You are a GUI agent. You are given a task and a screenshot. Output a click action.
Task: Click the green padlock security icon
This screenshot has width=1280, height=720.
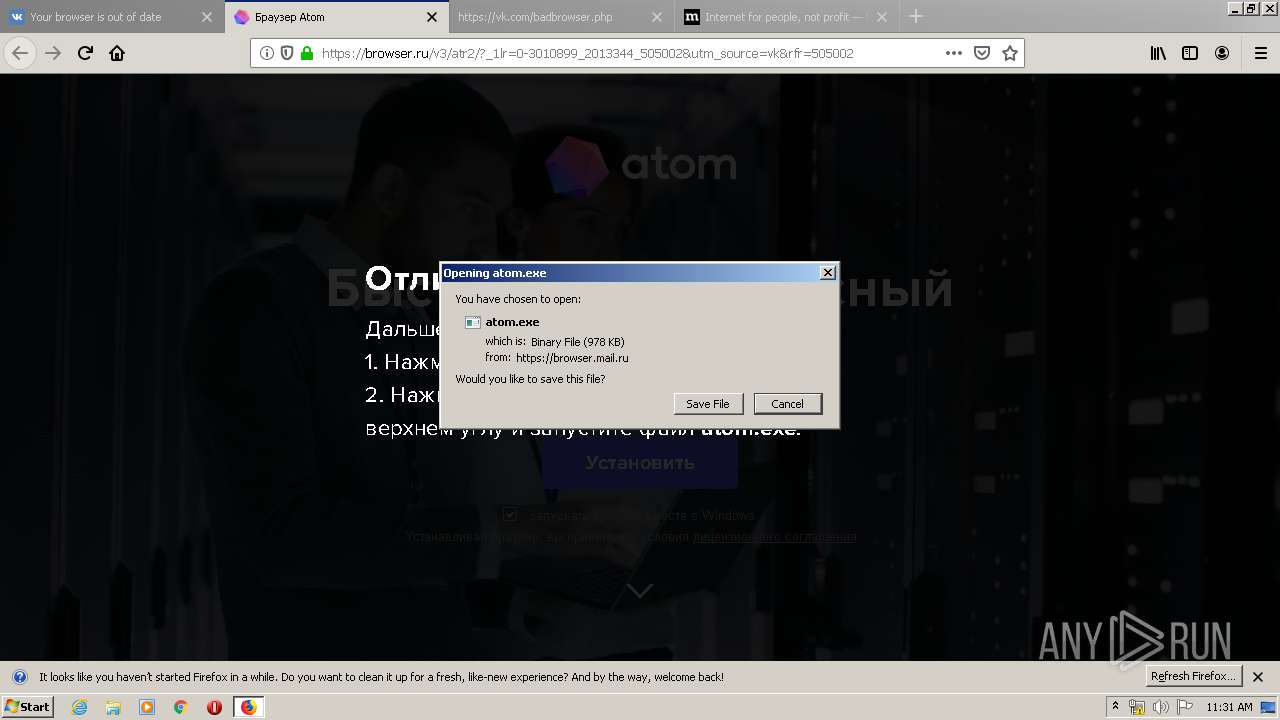307,53
